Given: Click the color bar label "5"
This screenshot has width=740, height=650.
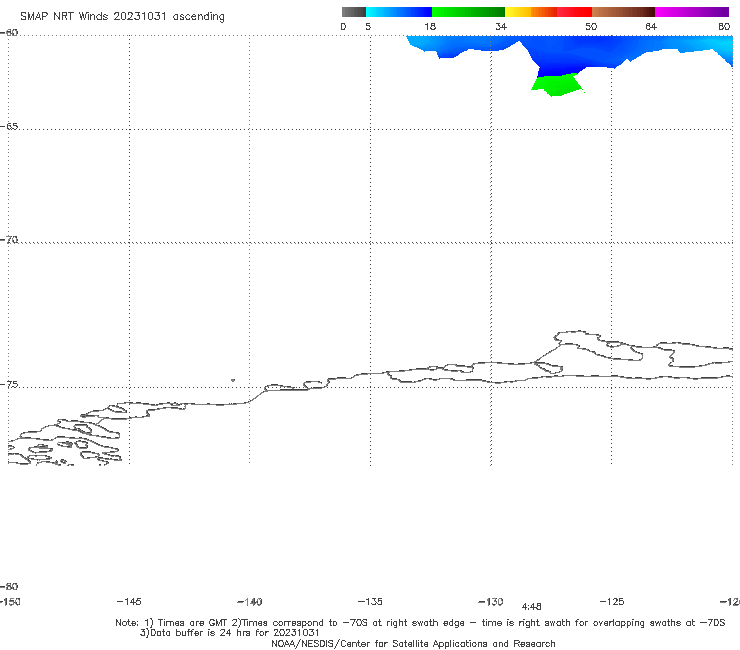Looking at the screenshot, I should [x=368, y=27].
